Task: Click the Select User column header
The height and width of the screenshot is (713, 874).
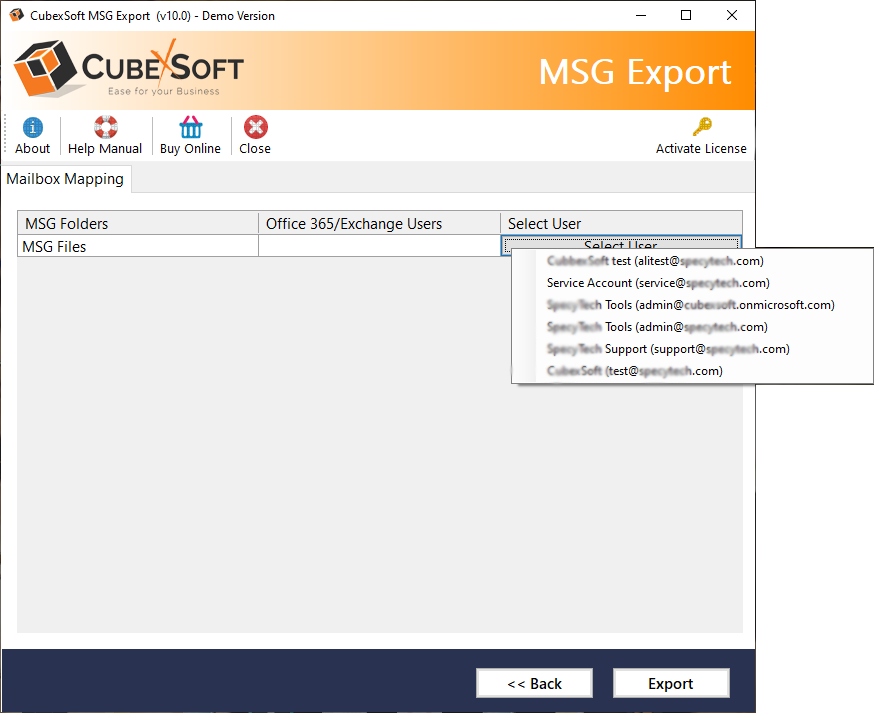Action: pos(621,223)
